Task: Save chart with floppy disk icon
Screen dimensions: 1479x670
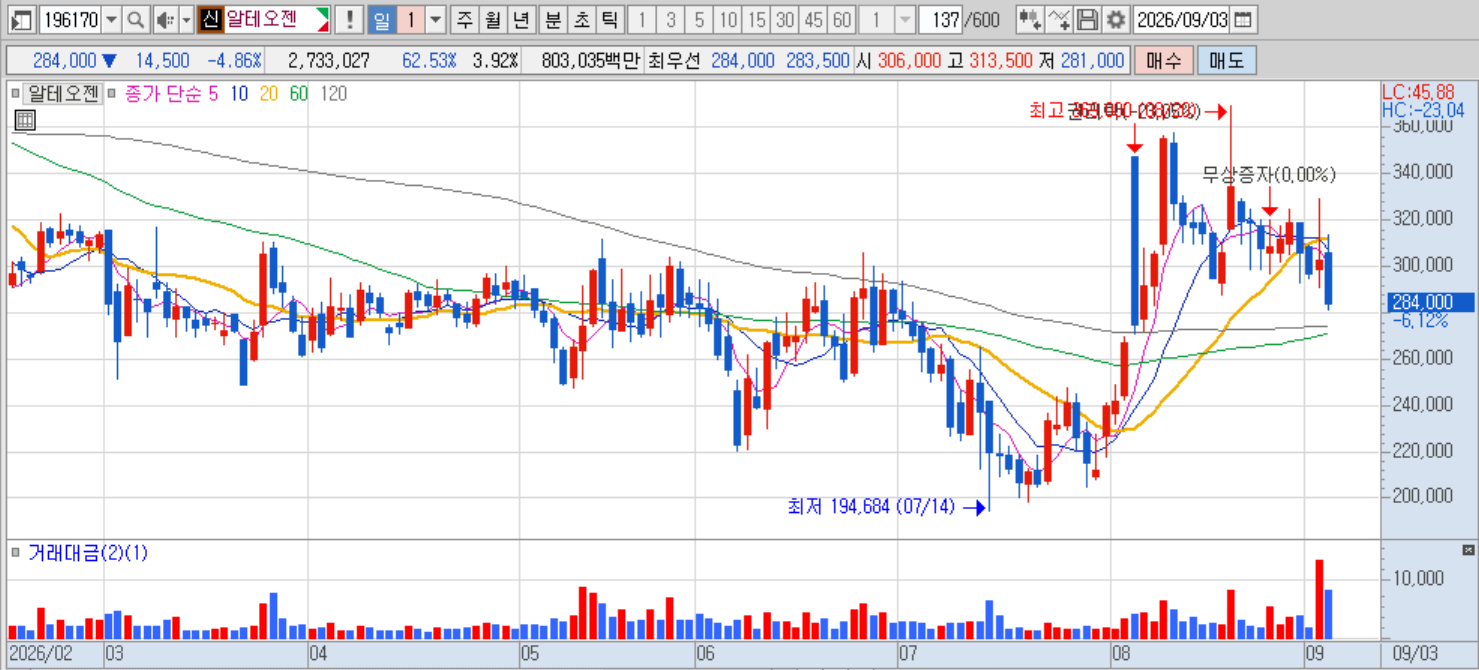Action: (1088, 19)
